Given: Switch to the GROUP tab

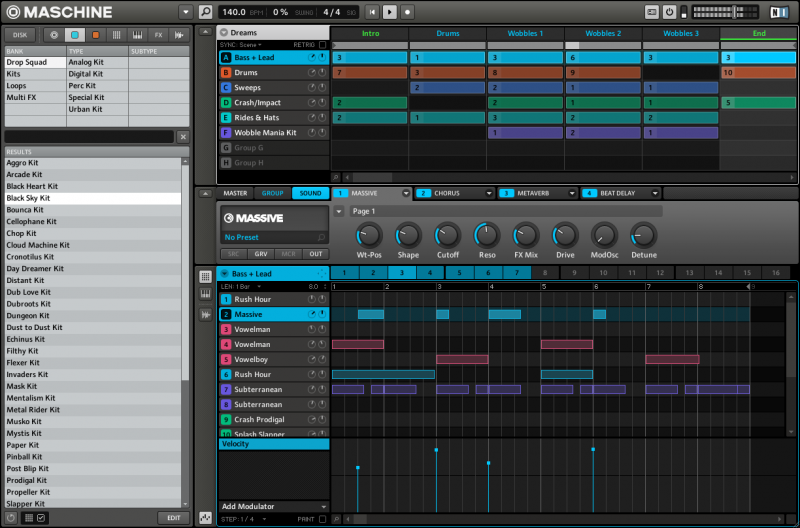Looking at the screenshot, I should [x=272, y=193].
